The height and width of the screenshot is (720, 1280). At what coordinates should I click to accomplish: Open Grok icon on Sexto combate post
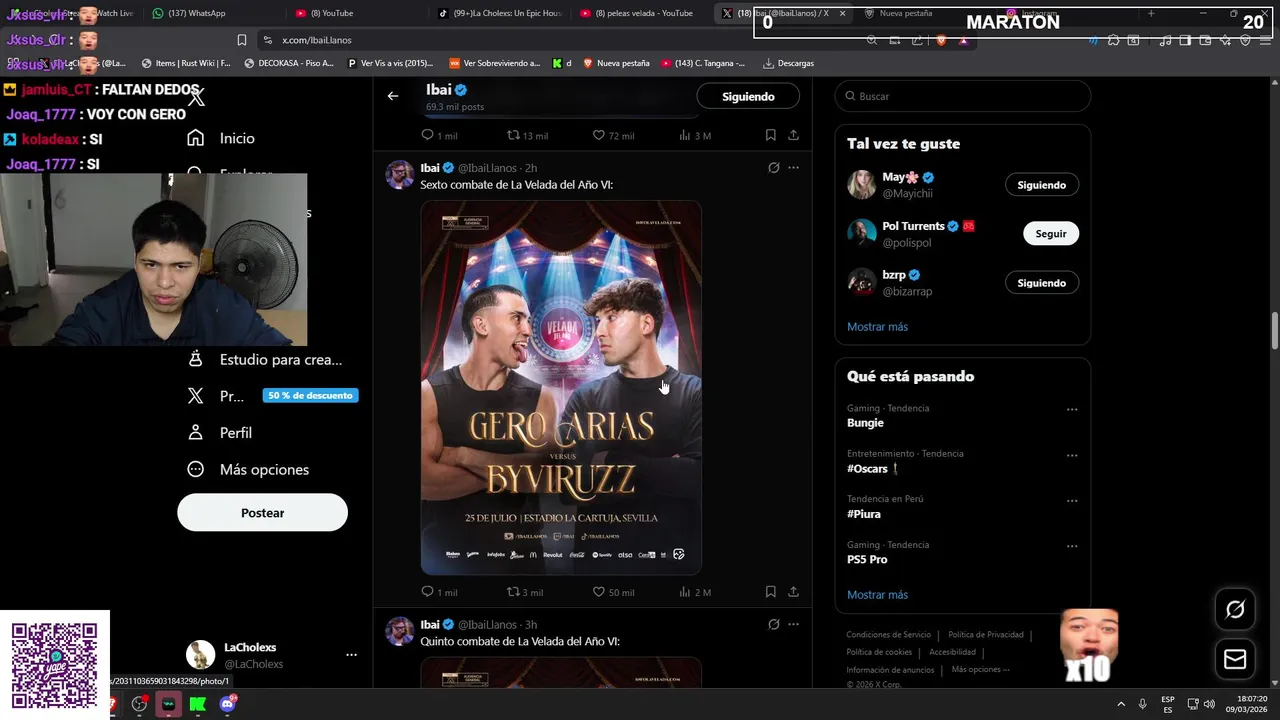[x=773, y=168]
